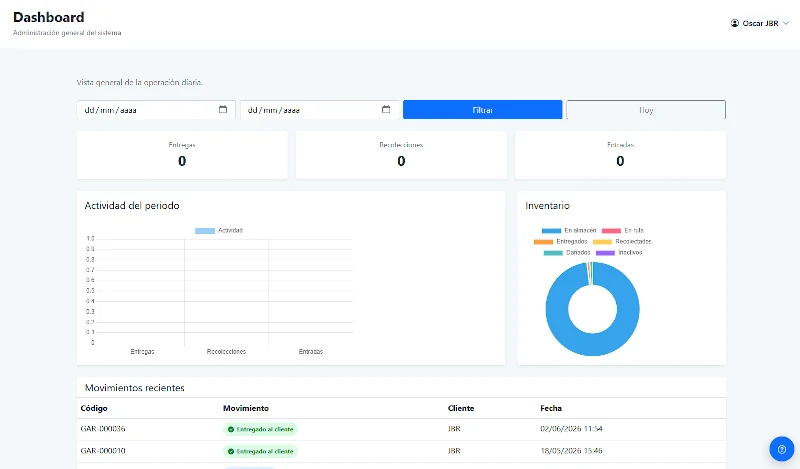Select the Entregas summary card

(x=182, y=155)
